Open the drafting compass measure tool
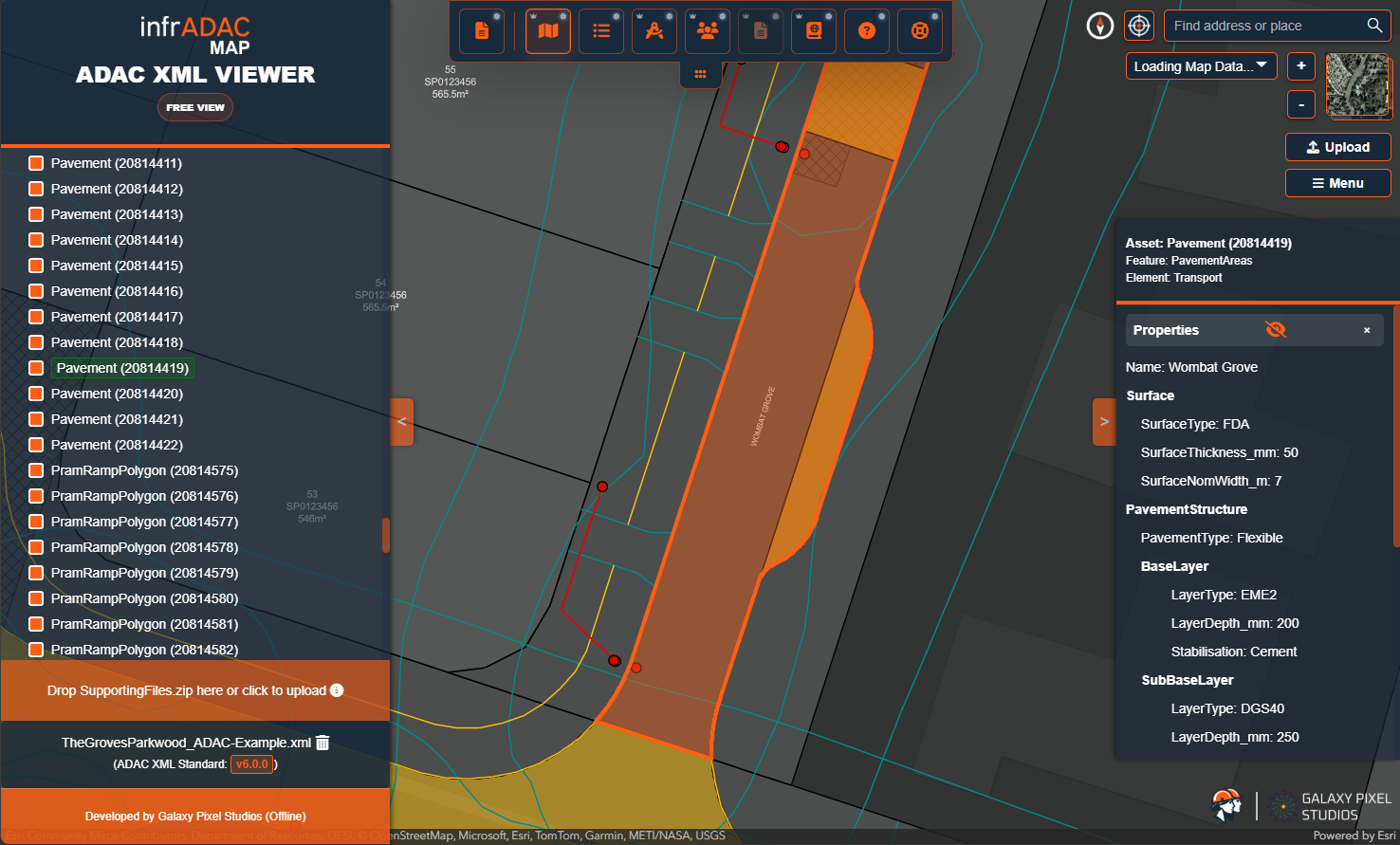Viewport: 1400px width, 845px height. pos(654,31)
